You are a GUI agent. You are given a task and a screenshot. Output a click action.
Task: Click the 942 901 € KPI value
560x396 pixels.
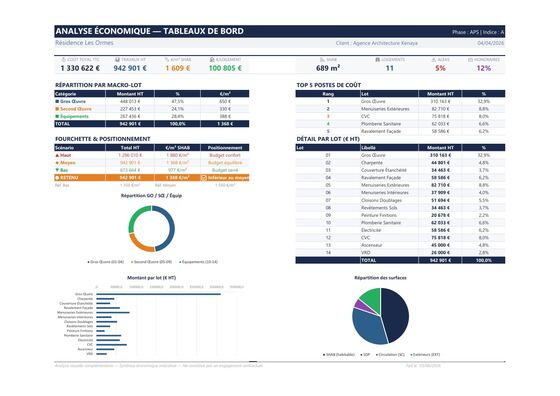click(x=130, y=68)
